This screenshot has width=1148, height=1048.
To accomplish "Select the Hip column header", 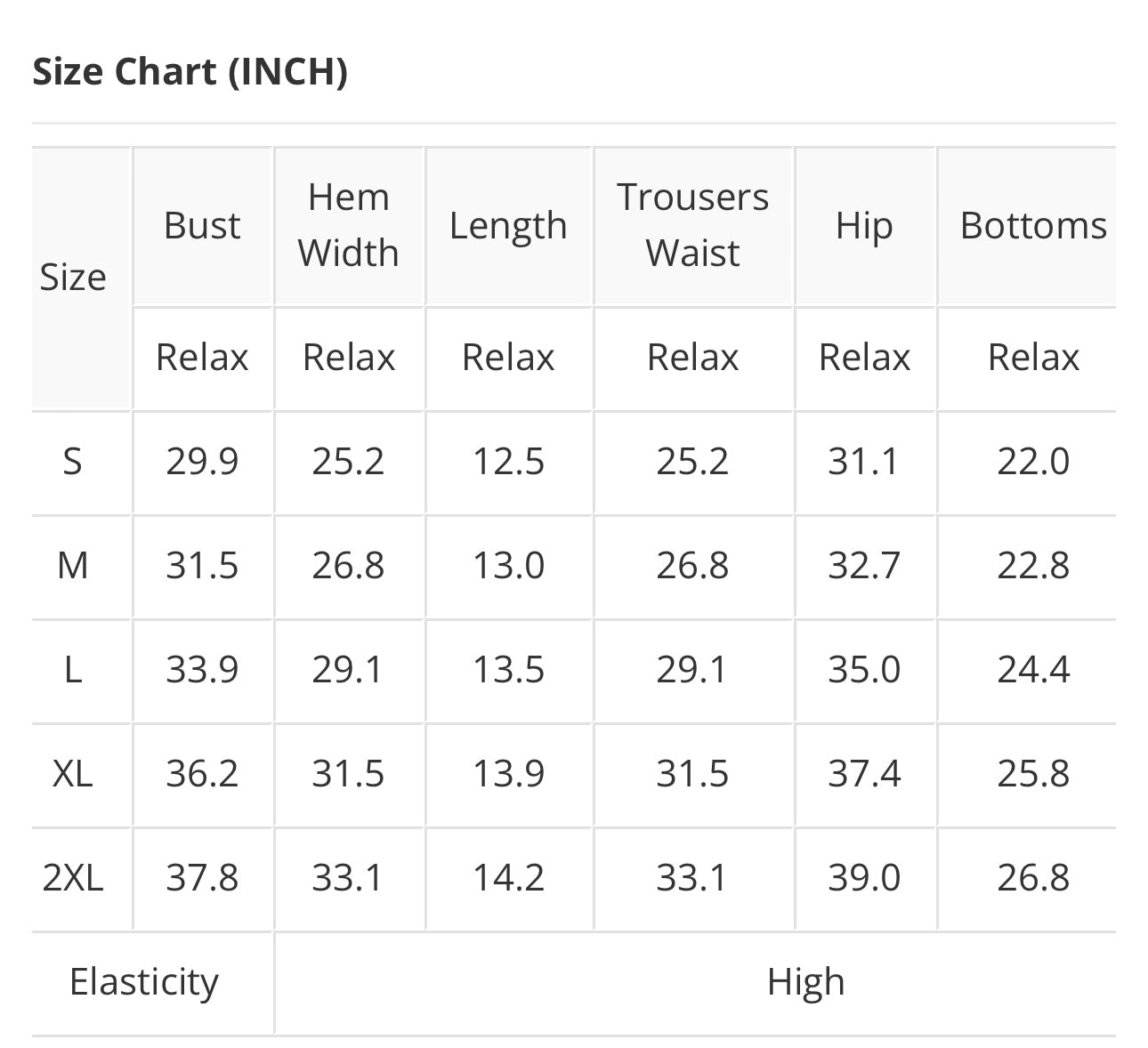I will 863,226.
